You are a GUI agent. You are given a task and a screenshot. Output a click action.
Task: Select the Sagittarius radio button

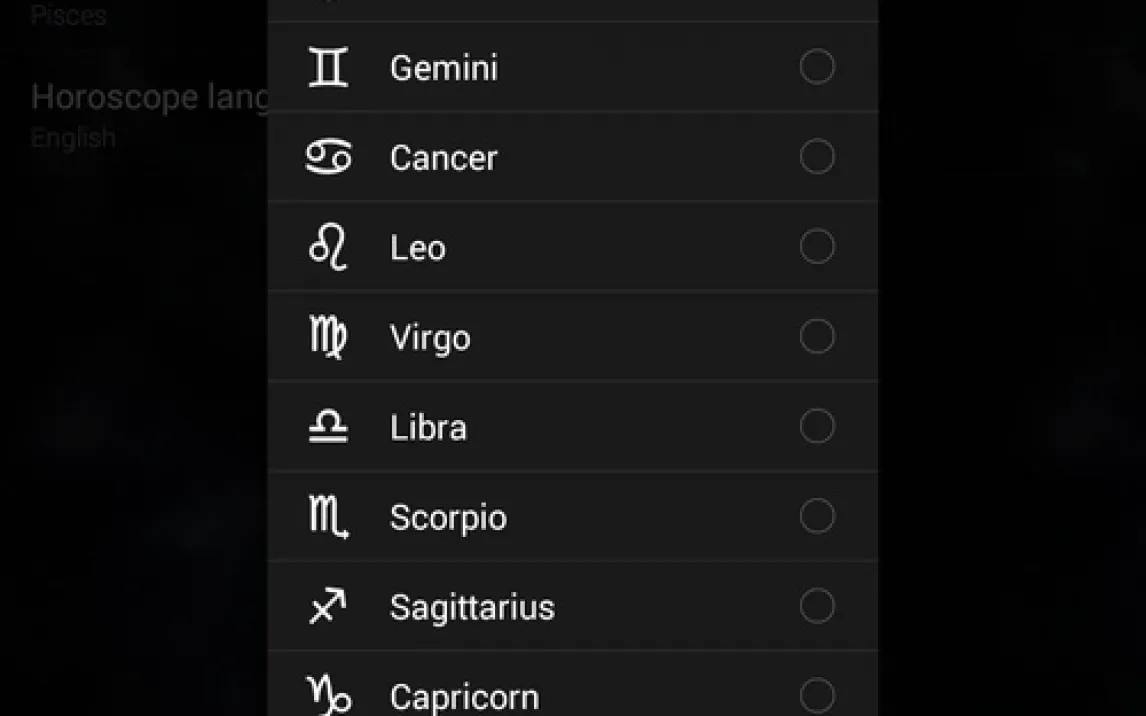click(x=817, y=606)
